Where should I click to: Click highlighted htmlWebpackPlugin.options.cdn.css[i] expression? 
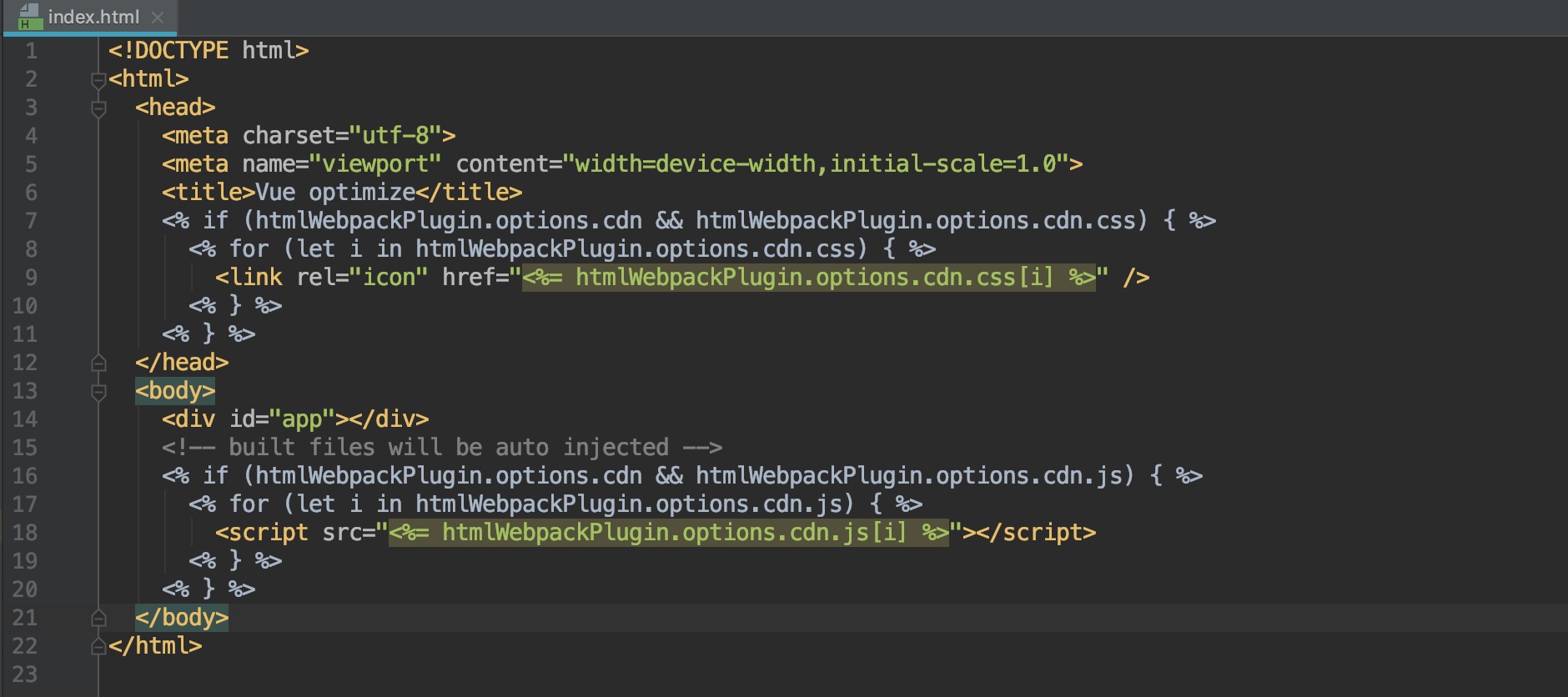click(x=809, y=278)
